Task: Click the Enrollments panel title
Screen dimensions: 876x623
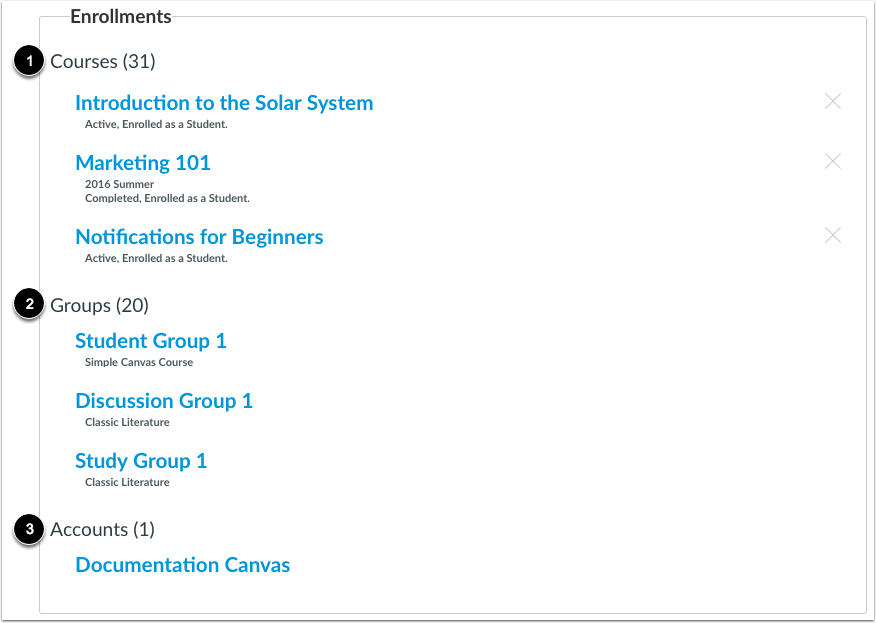Action: pyautogui.click(x=121, y=16)
